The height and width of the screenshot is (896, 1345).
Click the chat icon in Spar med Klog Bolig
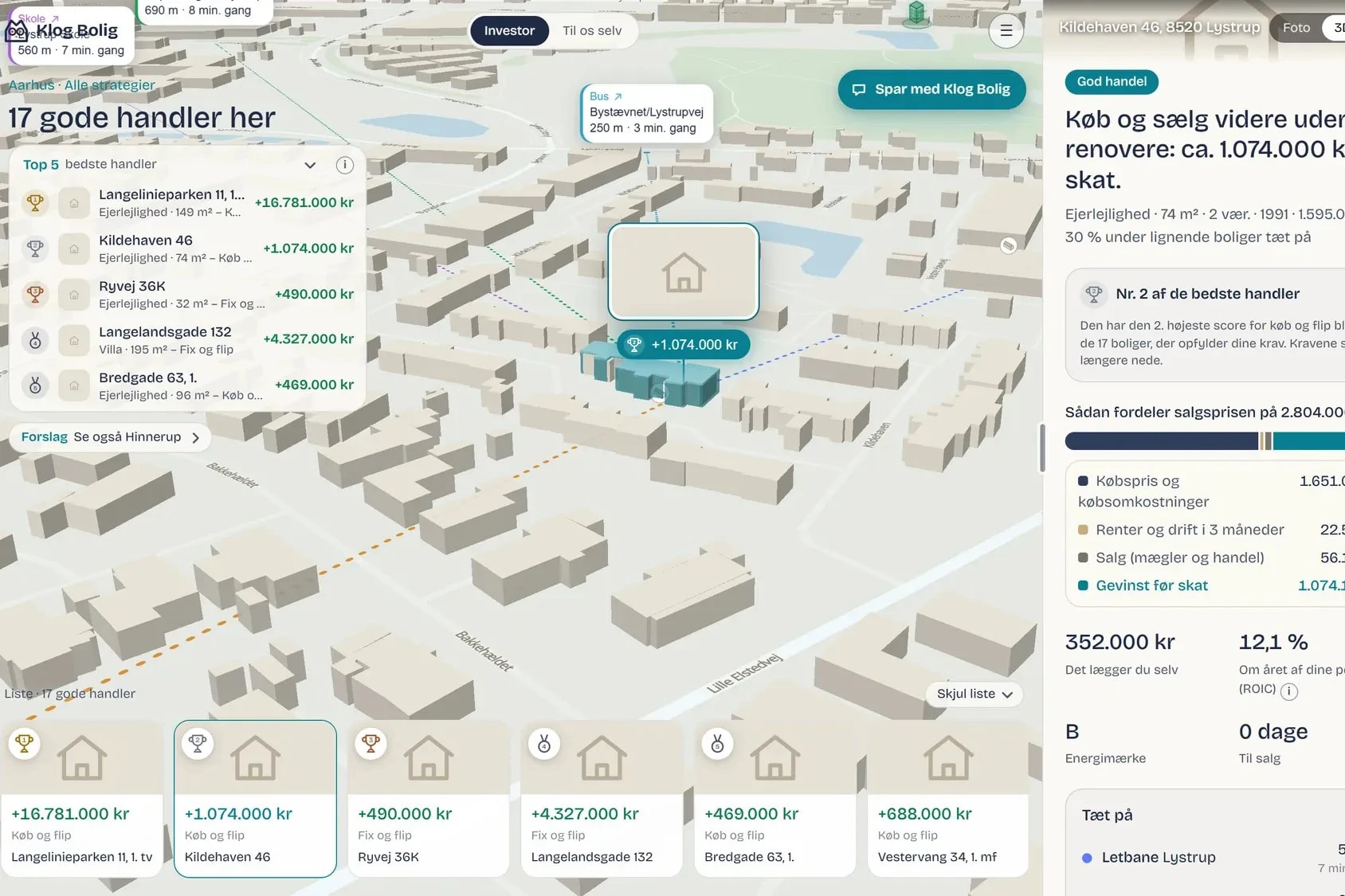point(859,89)
